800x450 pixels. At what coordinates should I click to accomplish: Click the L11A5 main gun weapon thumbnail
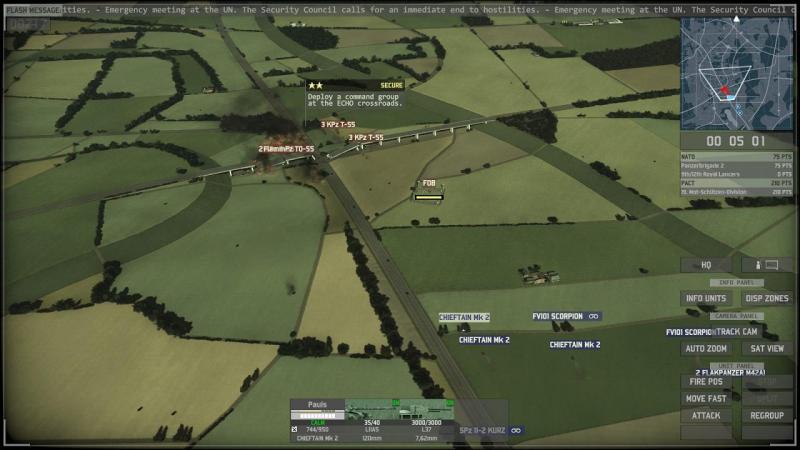pos(372,410)
